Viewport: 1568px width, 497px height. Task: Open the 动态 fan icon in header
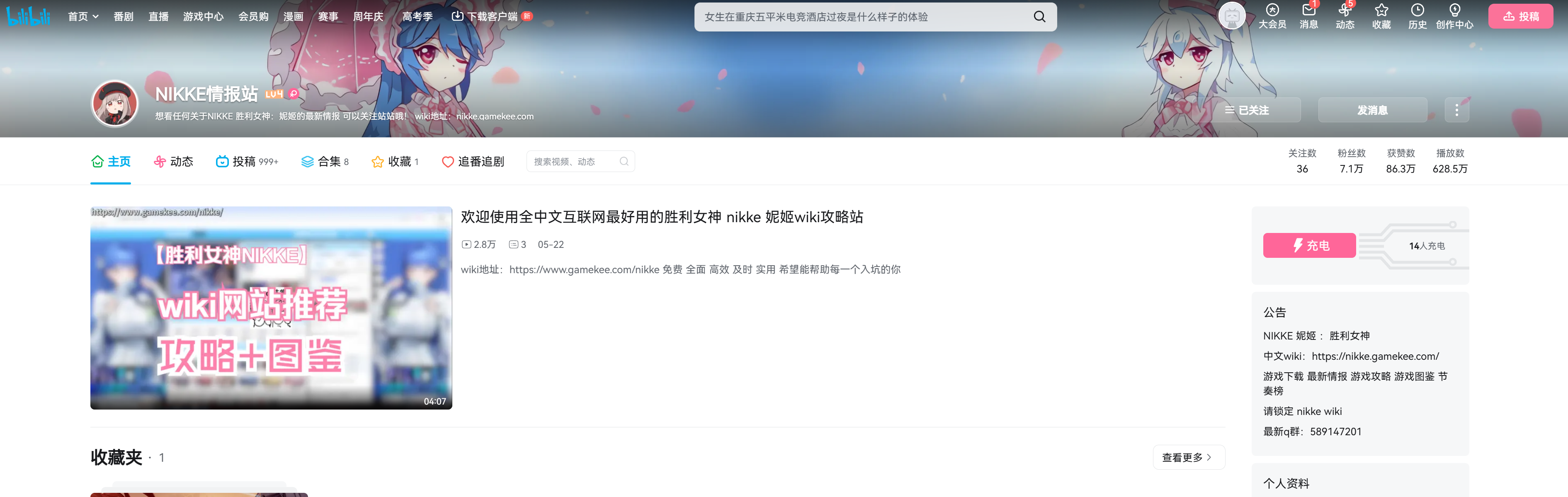coord(1345,10)
